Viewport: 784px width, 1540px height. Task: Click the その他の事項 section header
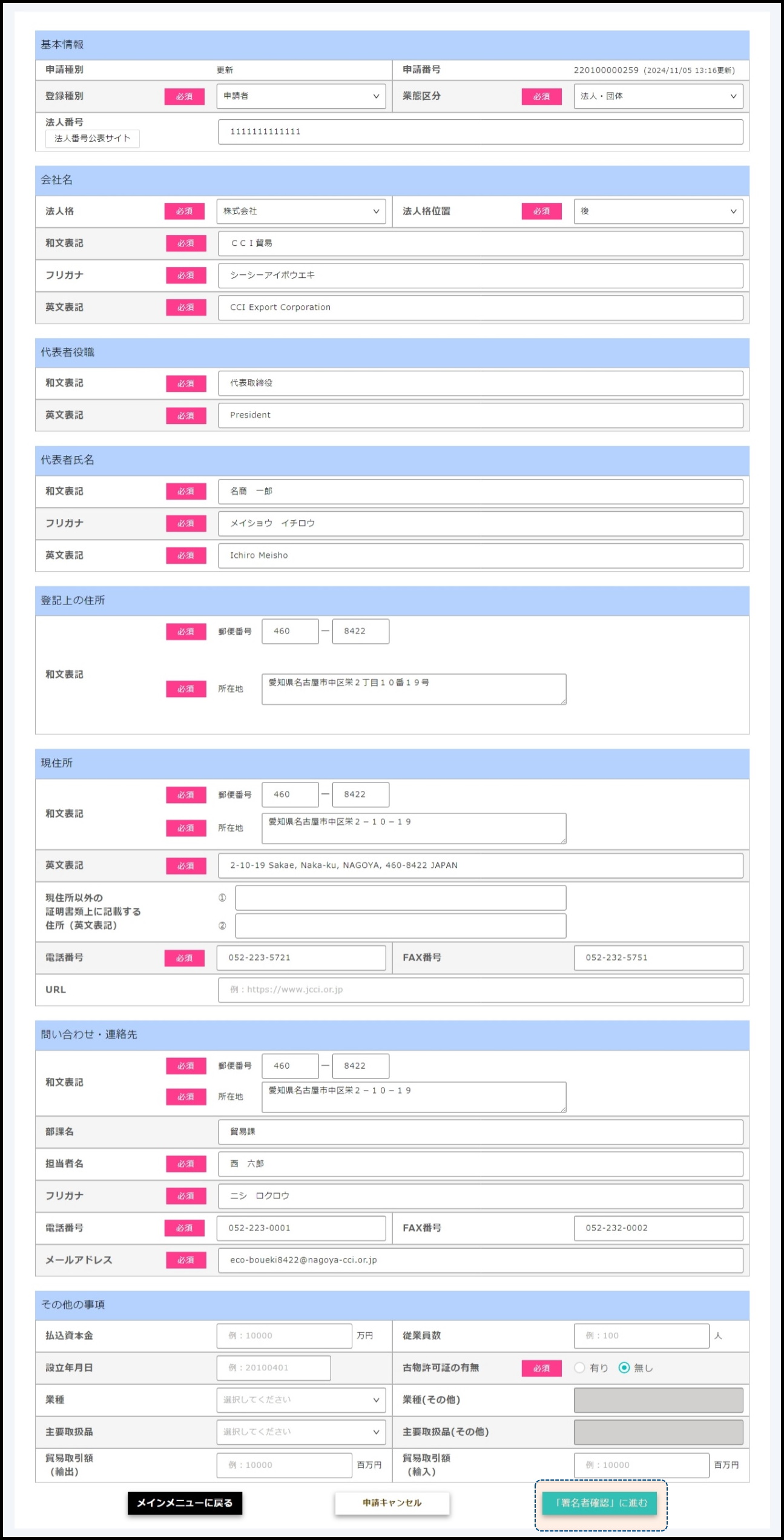pos(392,1305)
